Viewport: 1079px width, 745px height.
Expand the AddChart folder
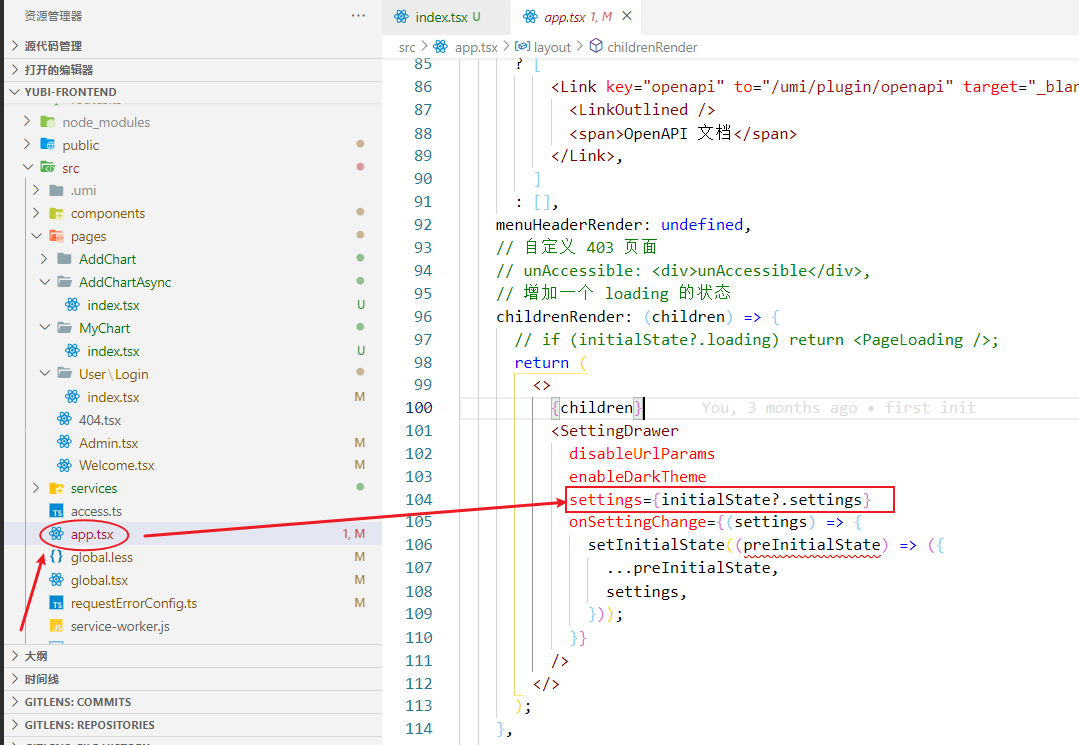tap(45, 259)
